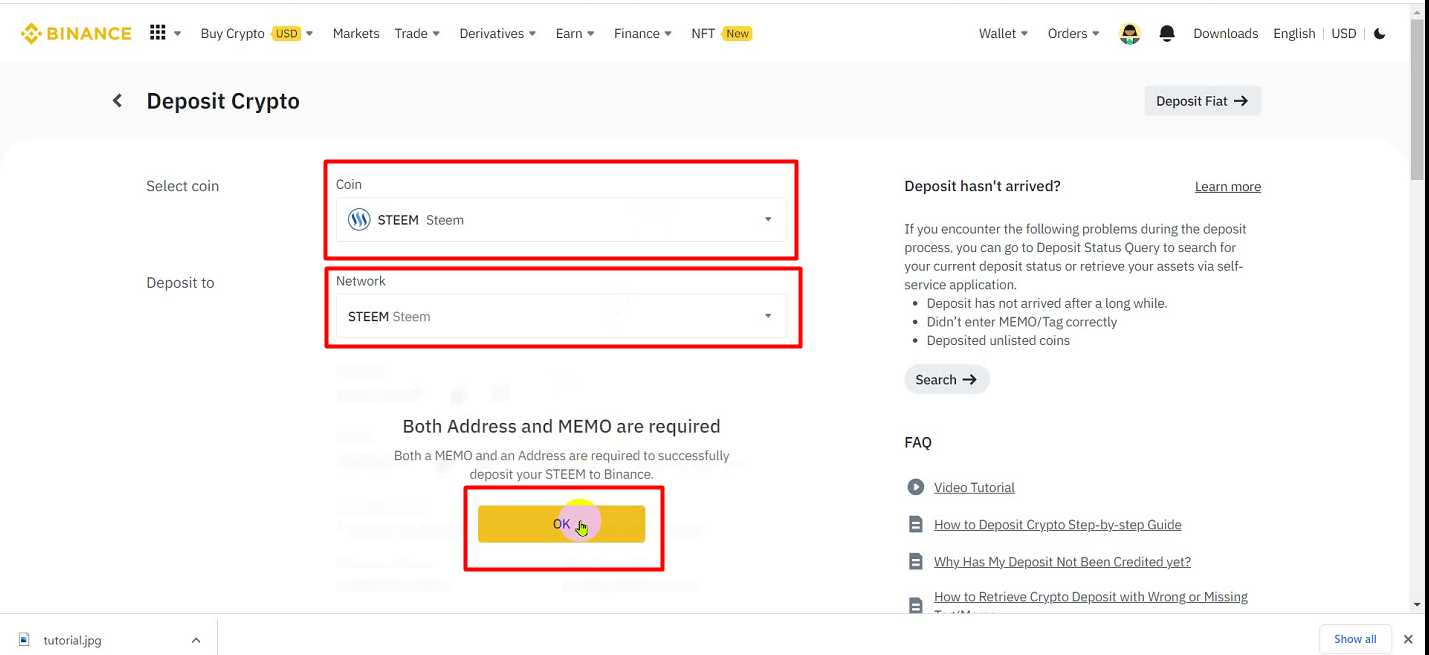Screen dimensions: 1429x655
Task: Click the 'Deposit to' label
Action: coord(180,283)
